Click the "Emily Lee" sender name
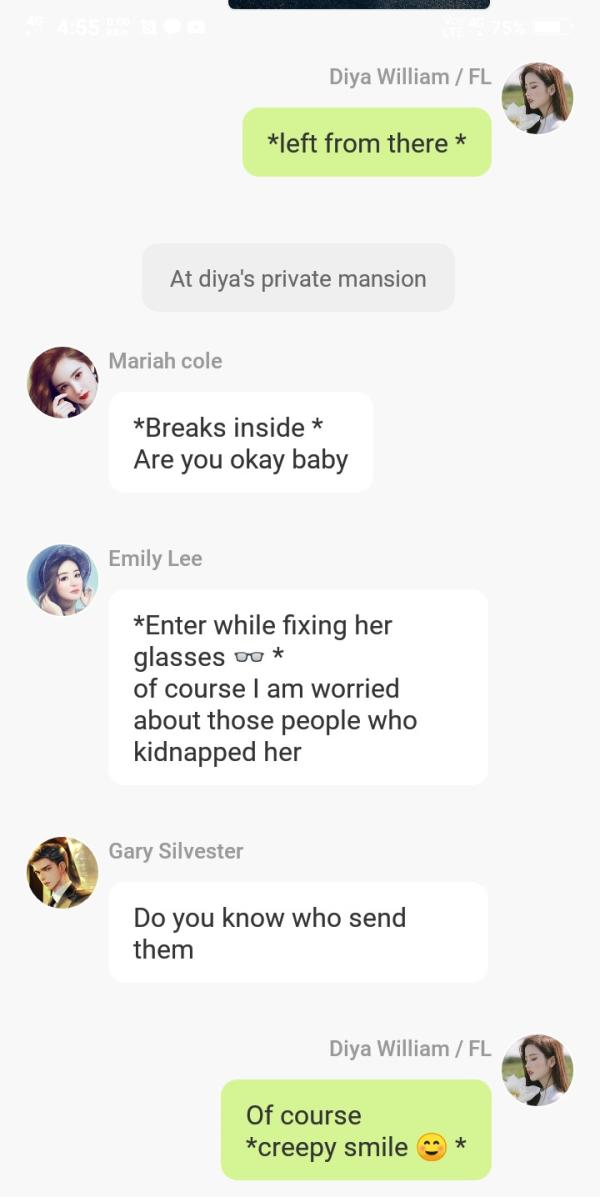This screenshot has height=1197, width=600. pos(155,559)
